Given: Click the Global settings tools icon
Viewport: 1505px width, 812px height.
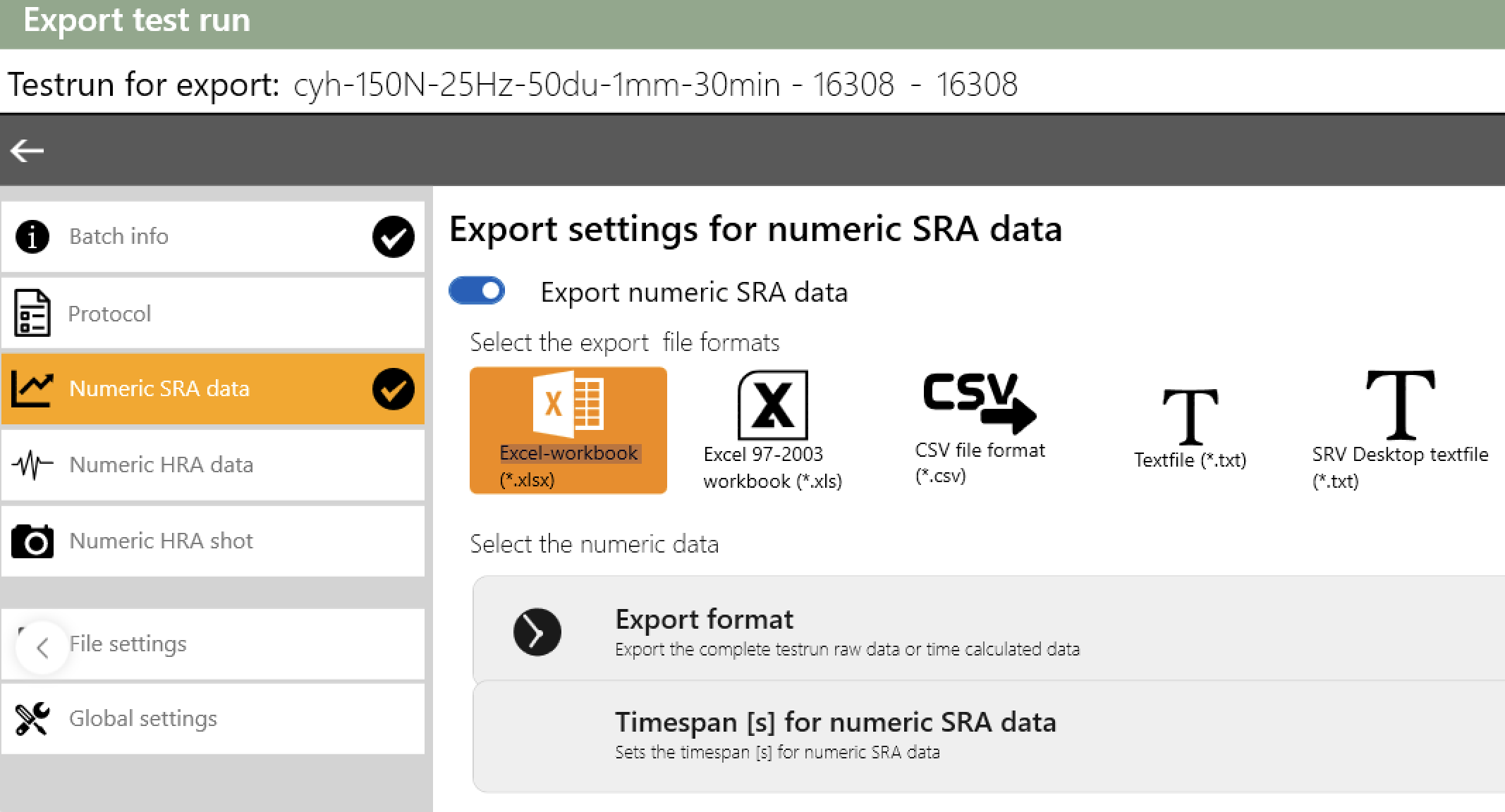Looking at the screenshot, I should pos(32,719).
